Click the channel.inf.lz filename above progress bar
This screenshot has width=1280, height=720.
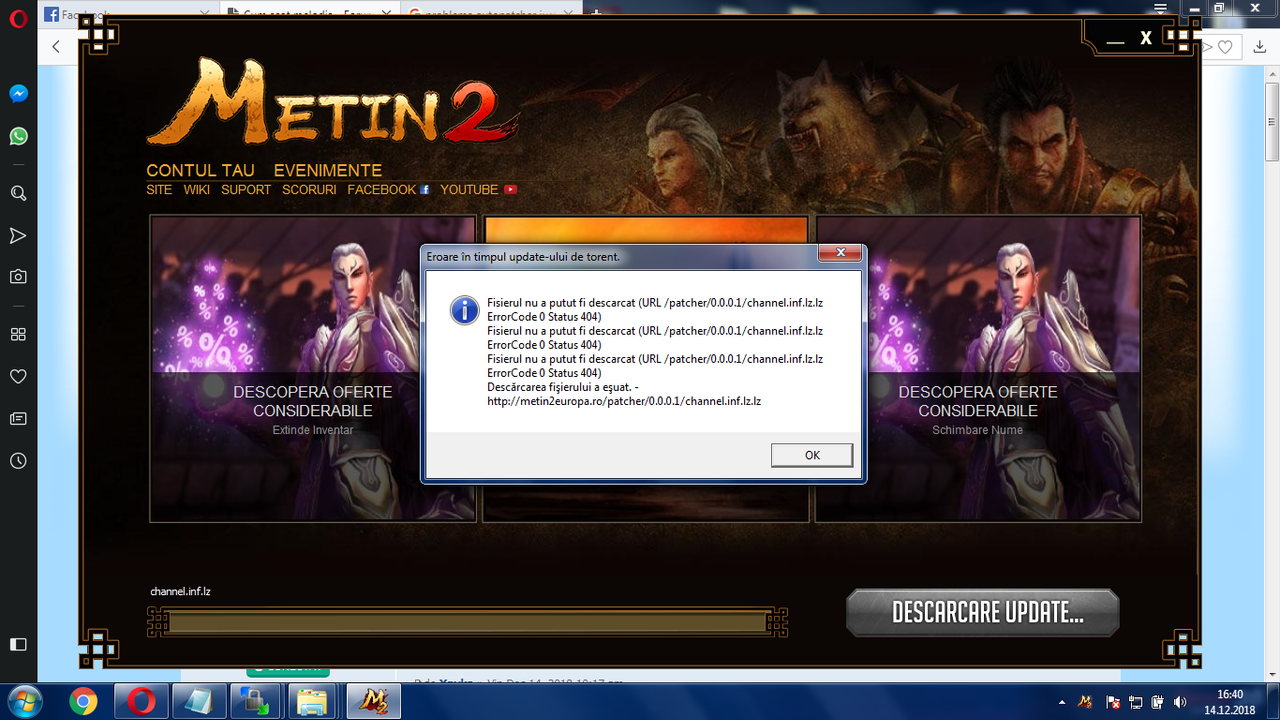[180, 591]
